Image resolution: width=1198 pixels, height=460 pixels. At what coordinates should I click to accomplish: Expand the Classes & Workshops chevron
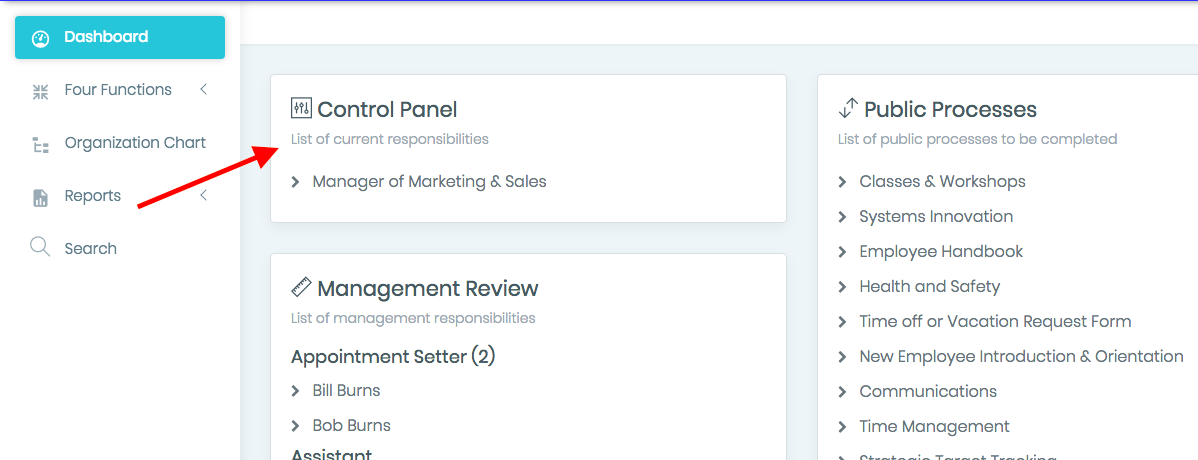click(x=843, y=182)
